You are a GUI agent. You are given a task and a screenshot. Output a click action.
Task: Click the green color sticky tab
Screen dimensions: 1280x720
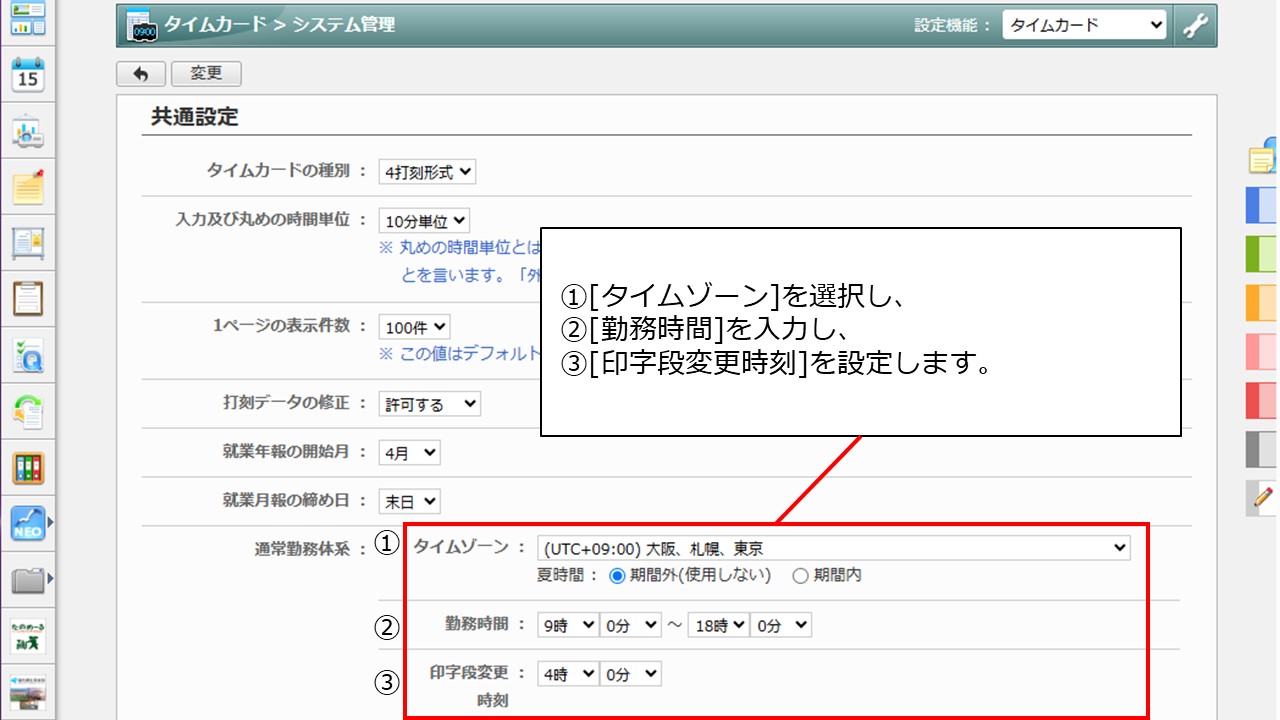tap(1261, 254)
